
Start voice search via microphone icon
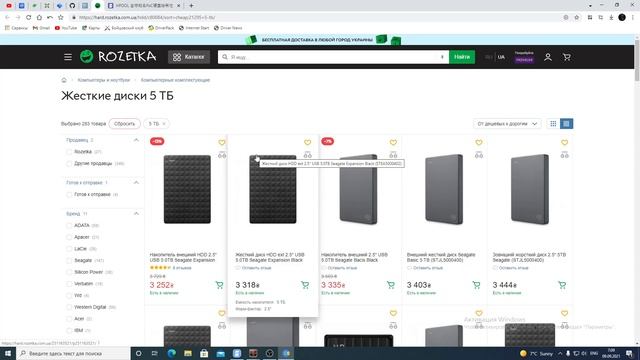point(442,57)
